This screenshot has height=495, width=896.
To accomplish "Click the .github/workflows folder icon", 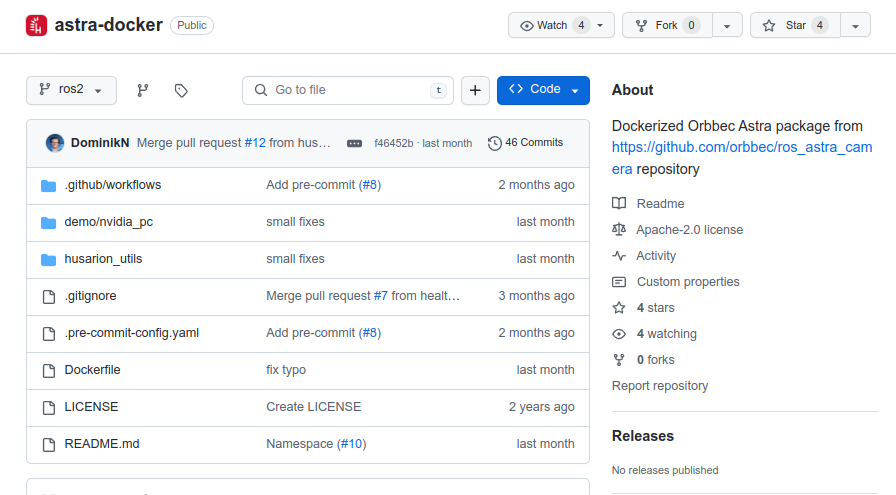I will coord(49,186).
